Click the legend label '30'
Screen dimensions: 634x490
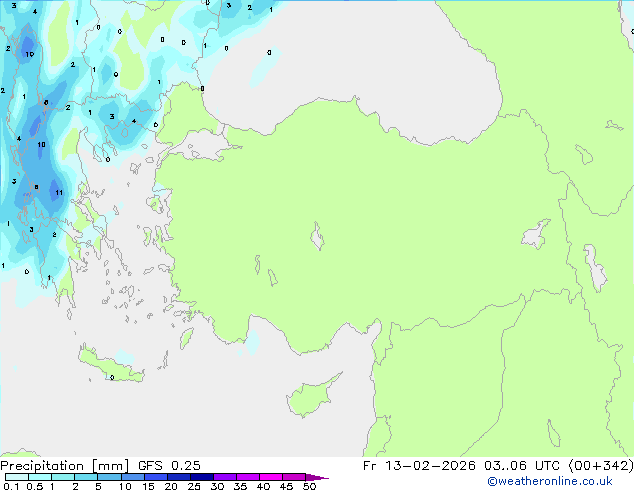point(218,486)
